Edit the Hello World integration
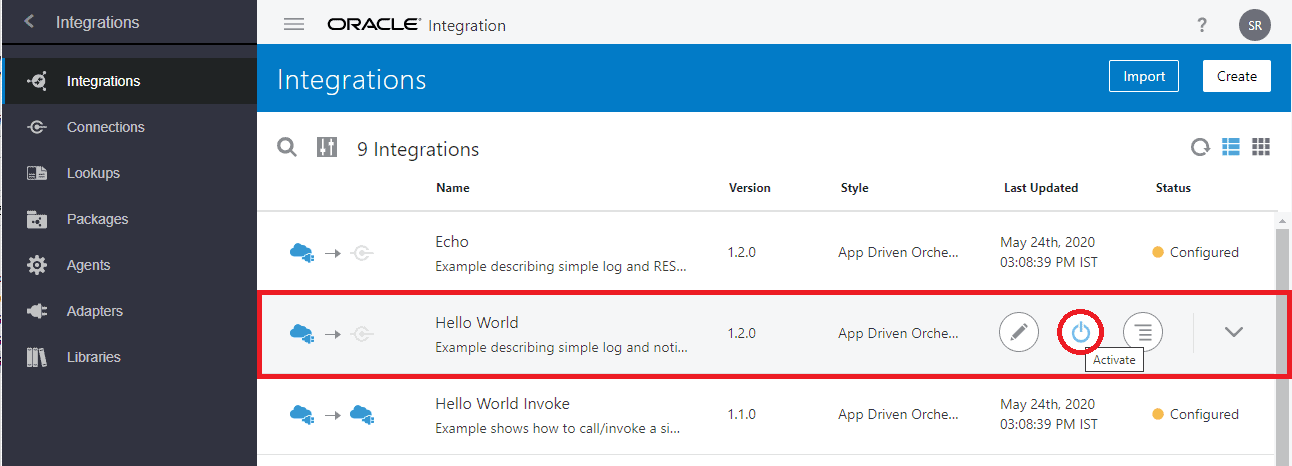The height and width of the screenshot is (466, 1292). pyautogui.click(x=1019, y=332)
